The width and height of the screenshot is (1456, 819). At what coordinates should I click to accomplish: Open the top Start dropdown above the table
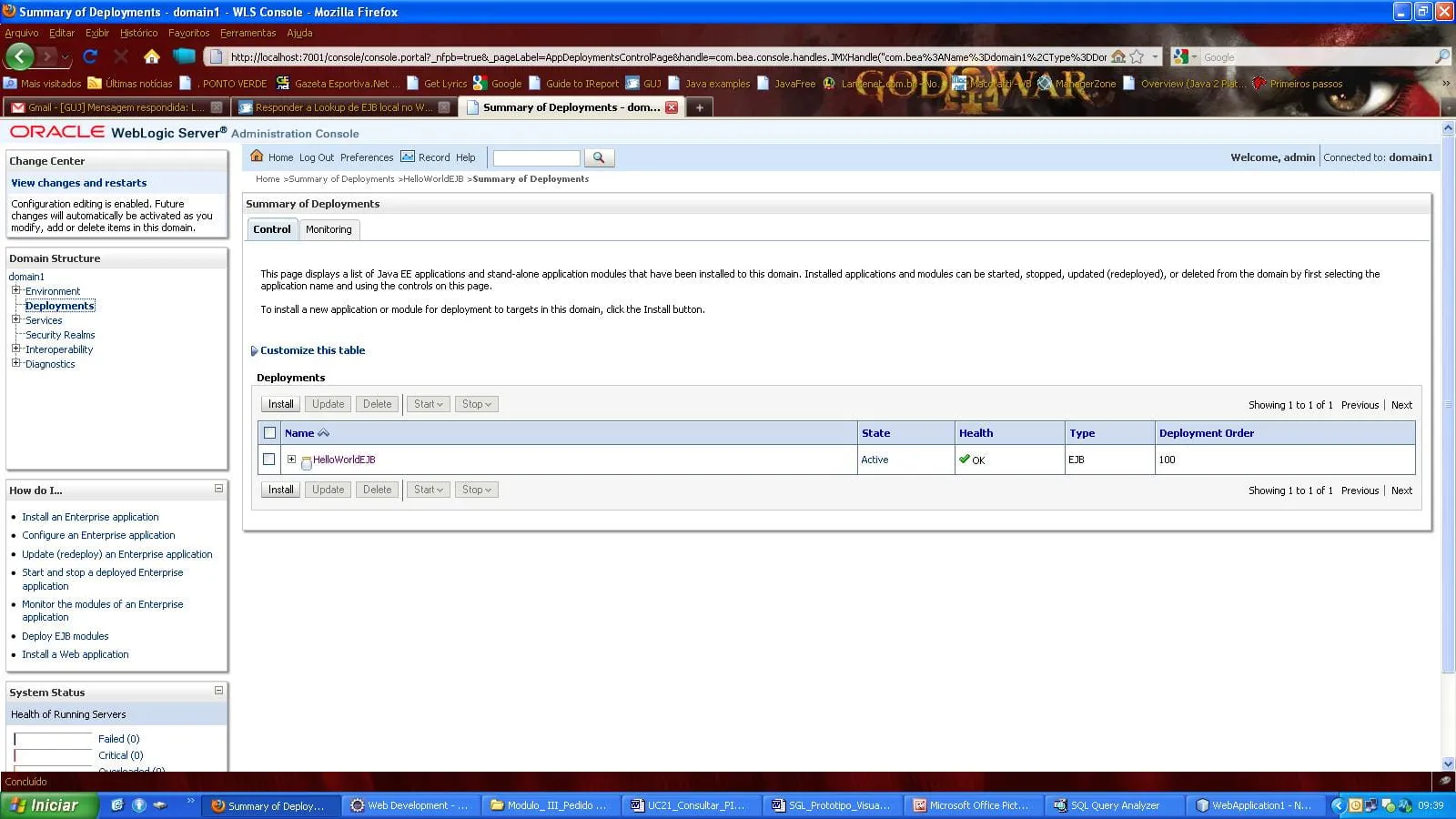click(x=428, y=404)
